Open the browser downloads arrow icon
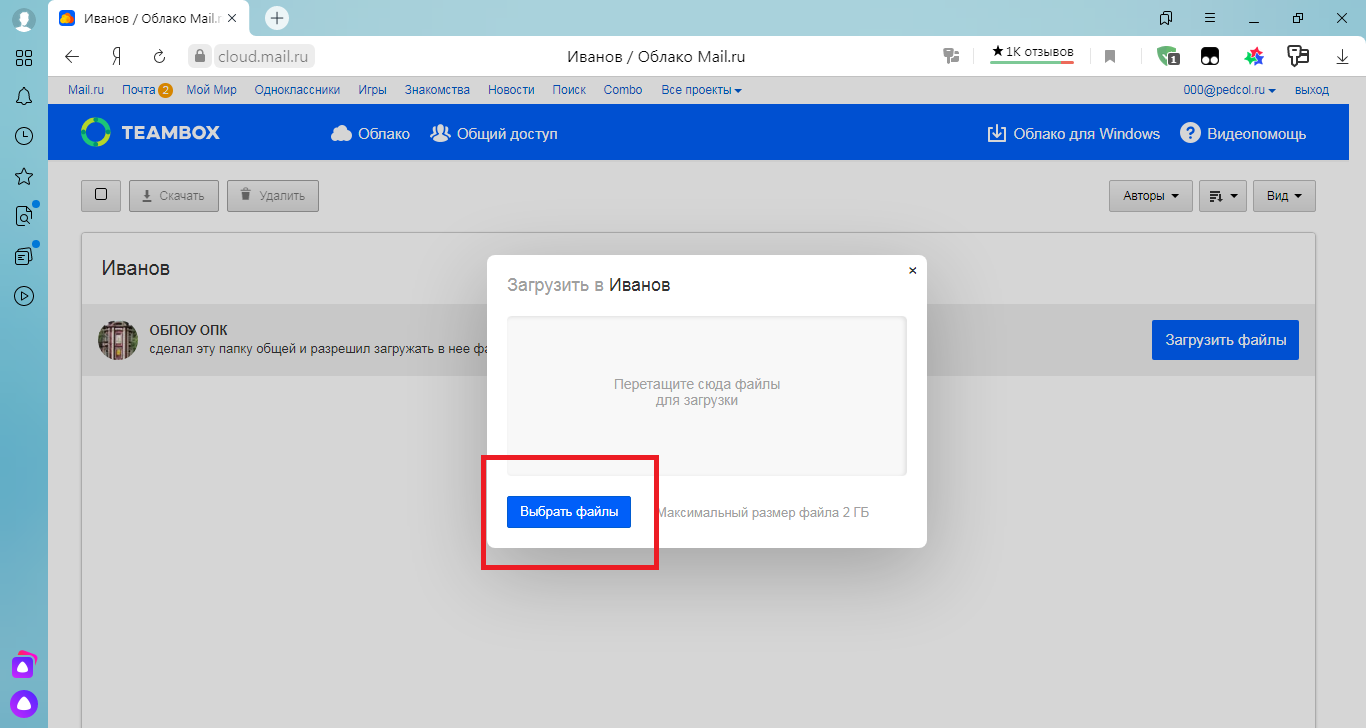 (x=1342, y=56)
